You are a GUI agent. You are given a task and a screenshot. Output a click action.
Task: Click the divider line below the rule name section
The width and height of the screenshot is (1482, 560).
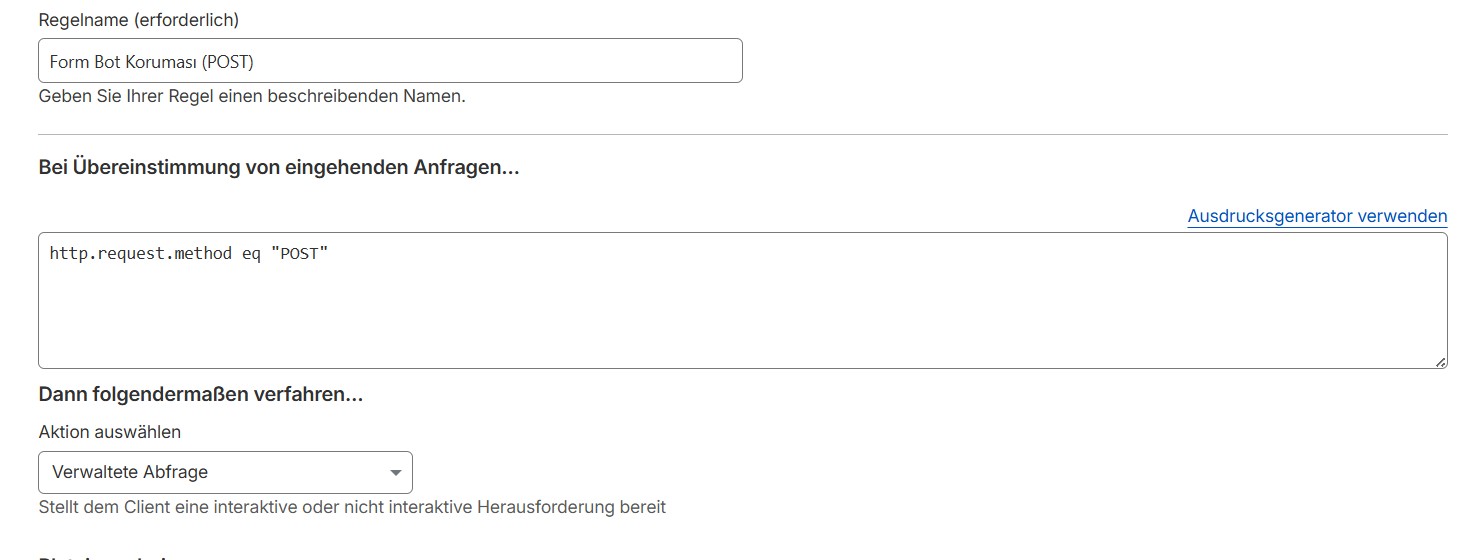[742, 134]
